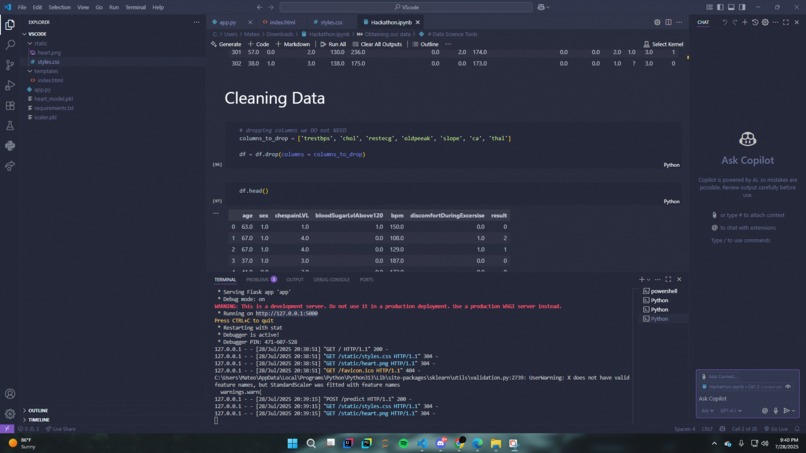Viewport: 806px width, 453px height.
Task: Open the Extensions view
Action: tap(10, 105)
